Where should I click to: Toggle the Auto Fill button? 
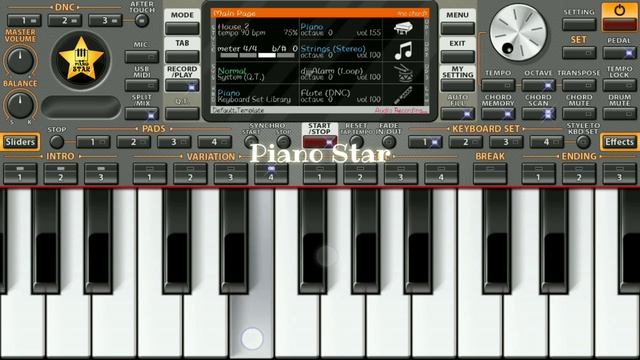458,114
